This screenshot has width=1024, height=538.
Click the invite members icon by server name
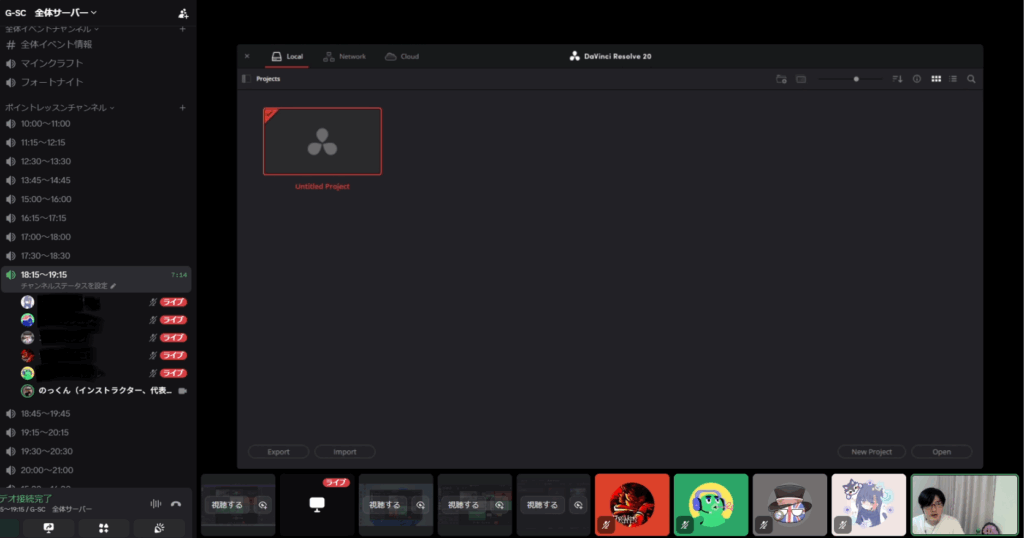[182, 13]
